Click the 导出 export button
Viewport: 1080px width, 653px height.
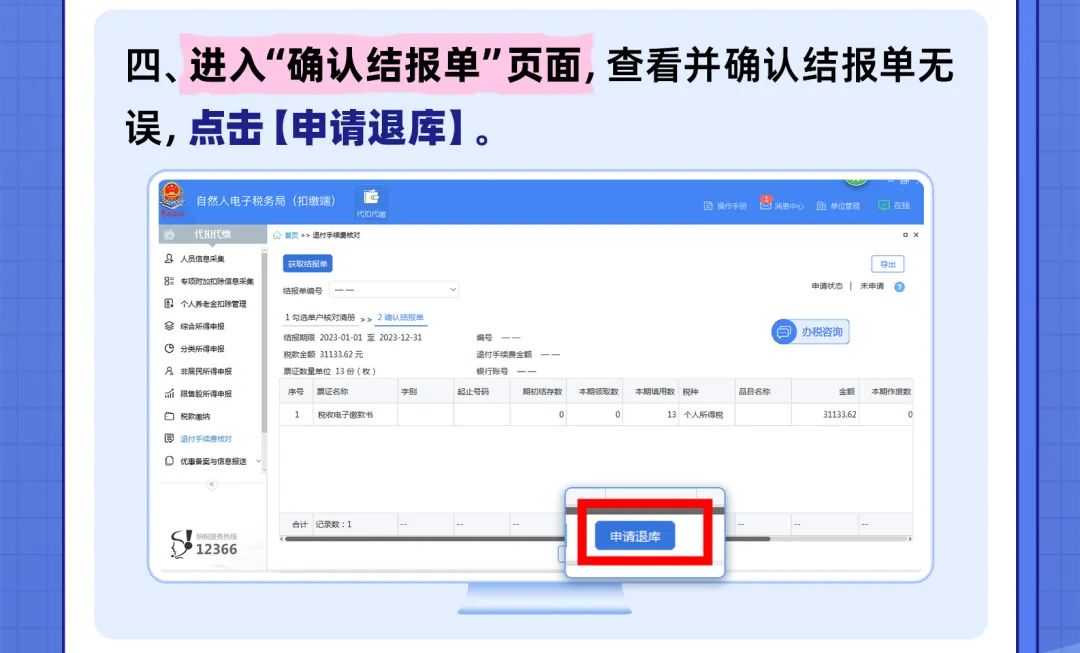[x=887, y=264]
